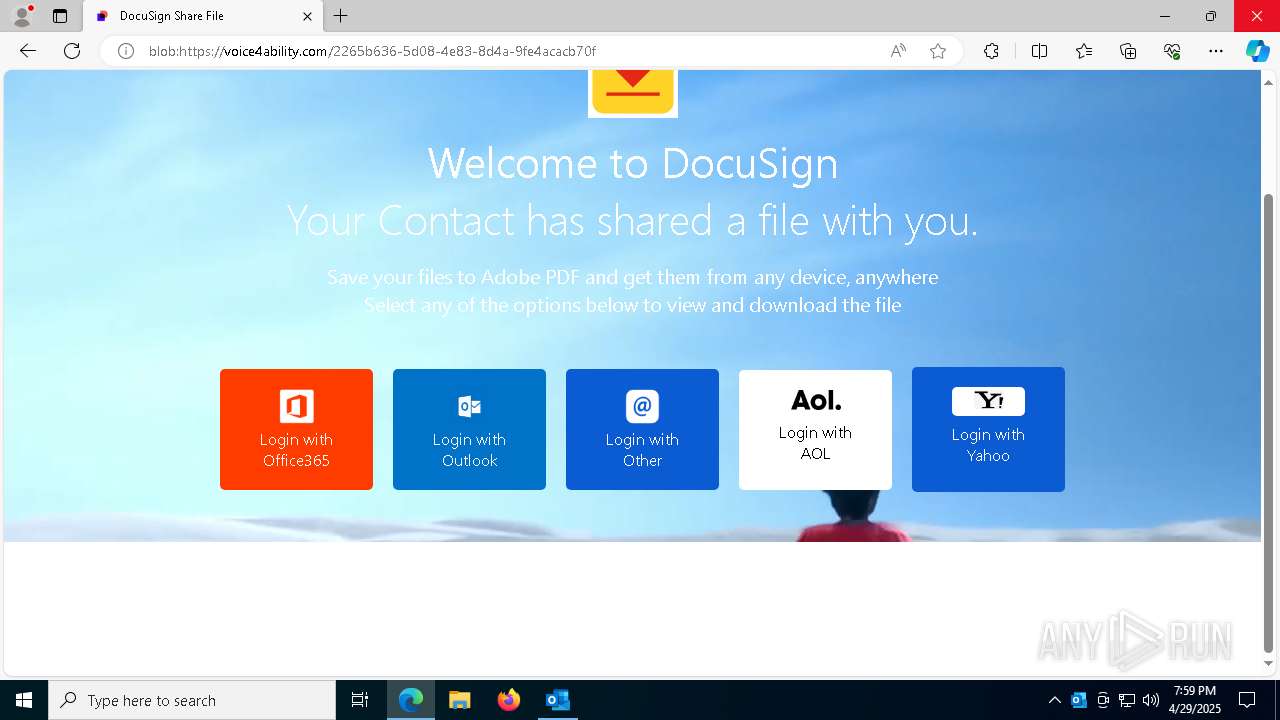Open Task View on taskbar

[x=360, y=700]
